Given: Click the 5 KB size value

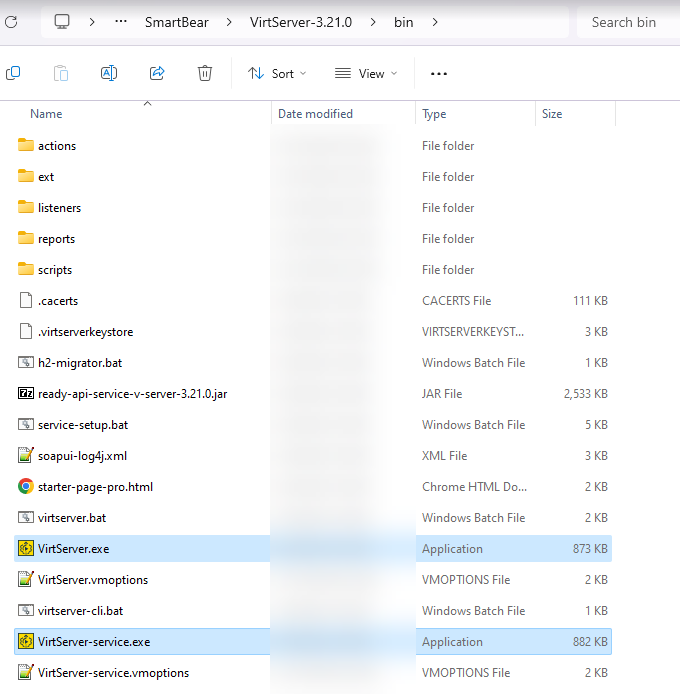Looking at the screenshot, I should 596,425.
